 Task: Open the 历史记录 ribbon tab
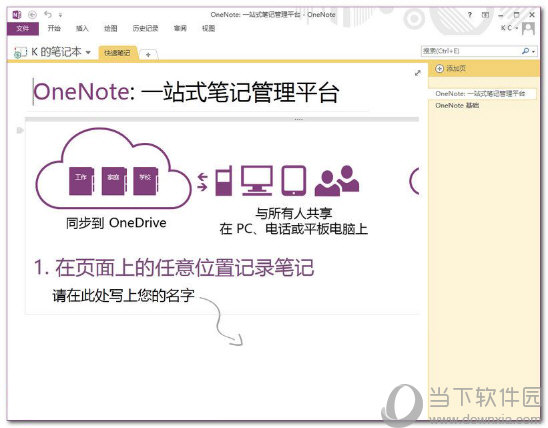pos(145,28)
